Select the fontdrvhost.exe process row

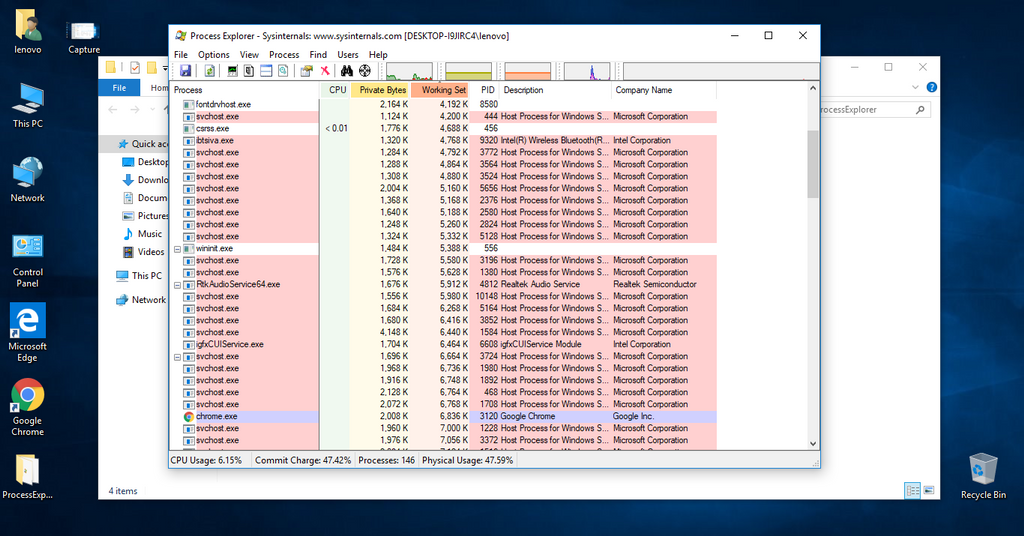click(443, 104)
